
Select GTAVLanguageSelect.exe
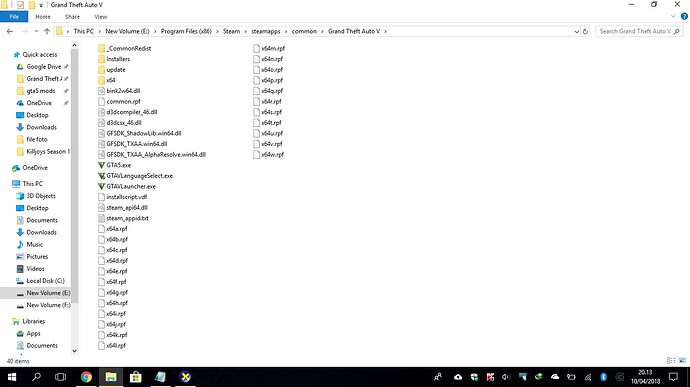tap(135, 176)
